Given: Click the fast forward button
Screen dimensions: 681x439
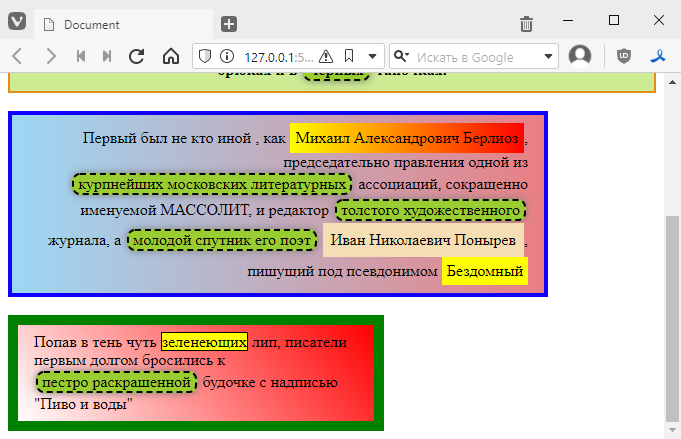Looking at the screenshot, I should coord(107,56).
